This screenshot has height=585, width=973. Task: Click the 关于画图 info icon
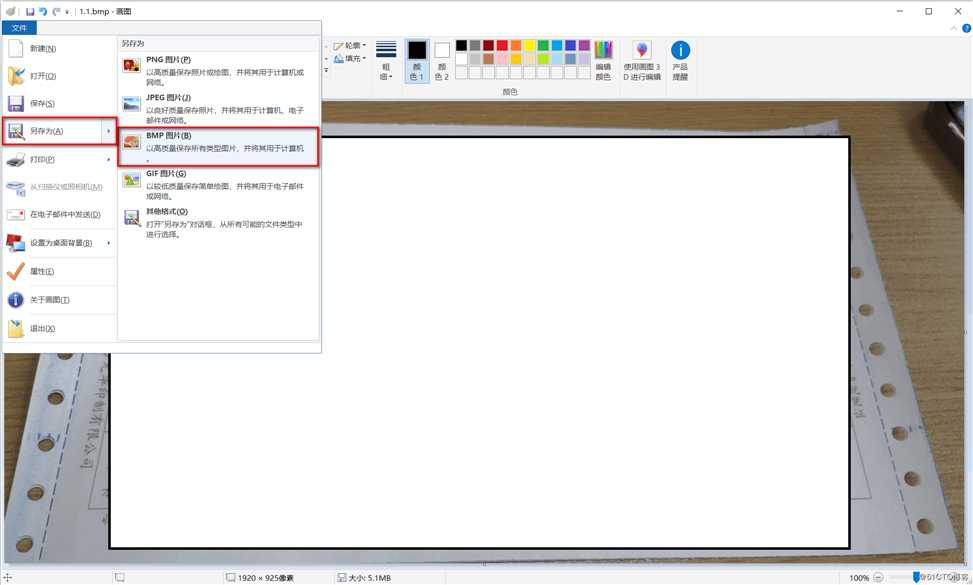point(16,300)
